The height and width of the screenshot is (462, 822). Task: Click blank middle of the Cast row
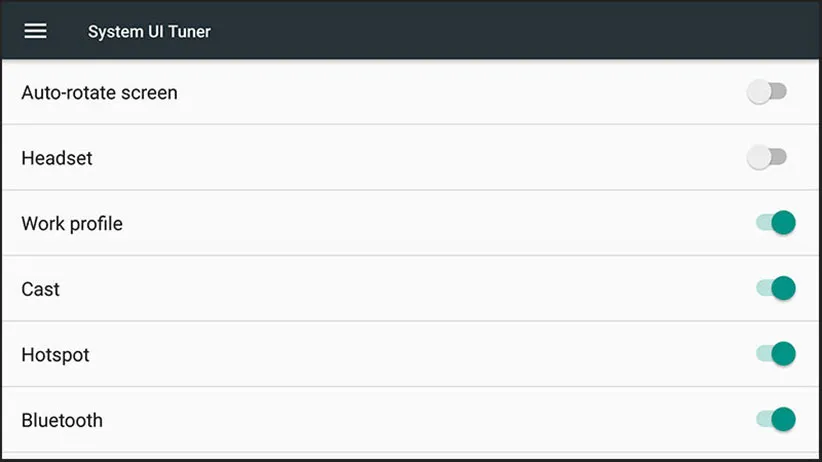(x=400, y=289)
